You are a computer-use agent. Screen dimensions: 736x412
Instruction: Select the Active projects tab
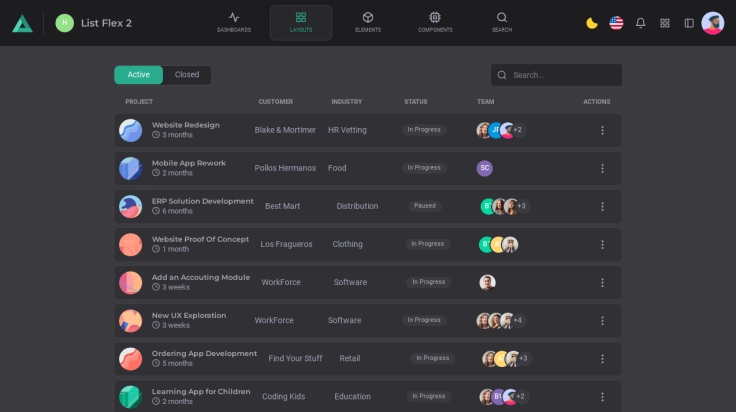pos(139,75)
